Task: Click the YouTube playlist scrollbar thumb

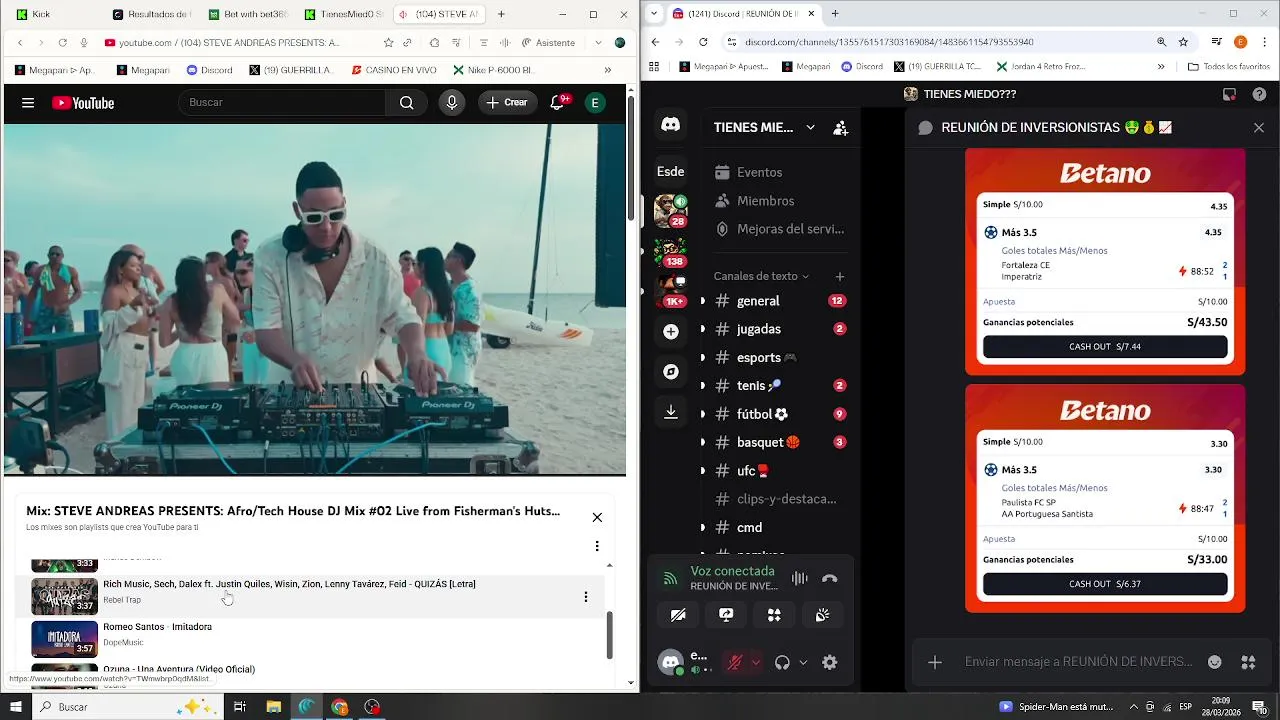Action: coord(609,635)
